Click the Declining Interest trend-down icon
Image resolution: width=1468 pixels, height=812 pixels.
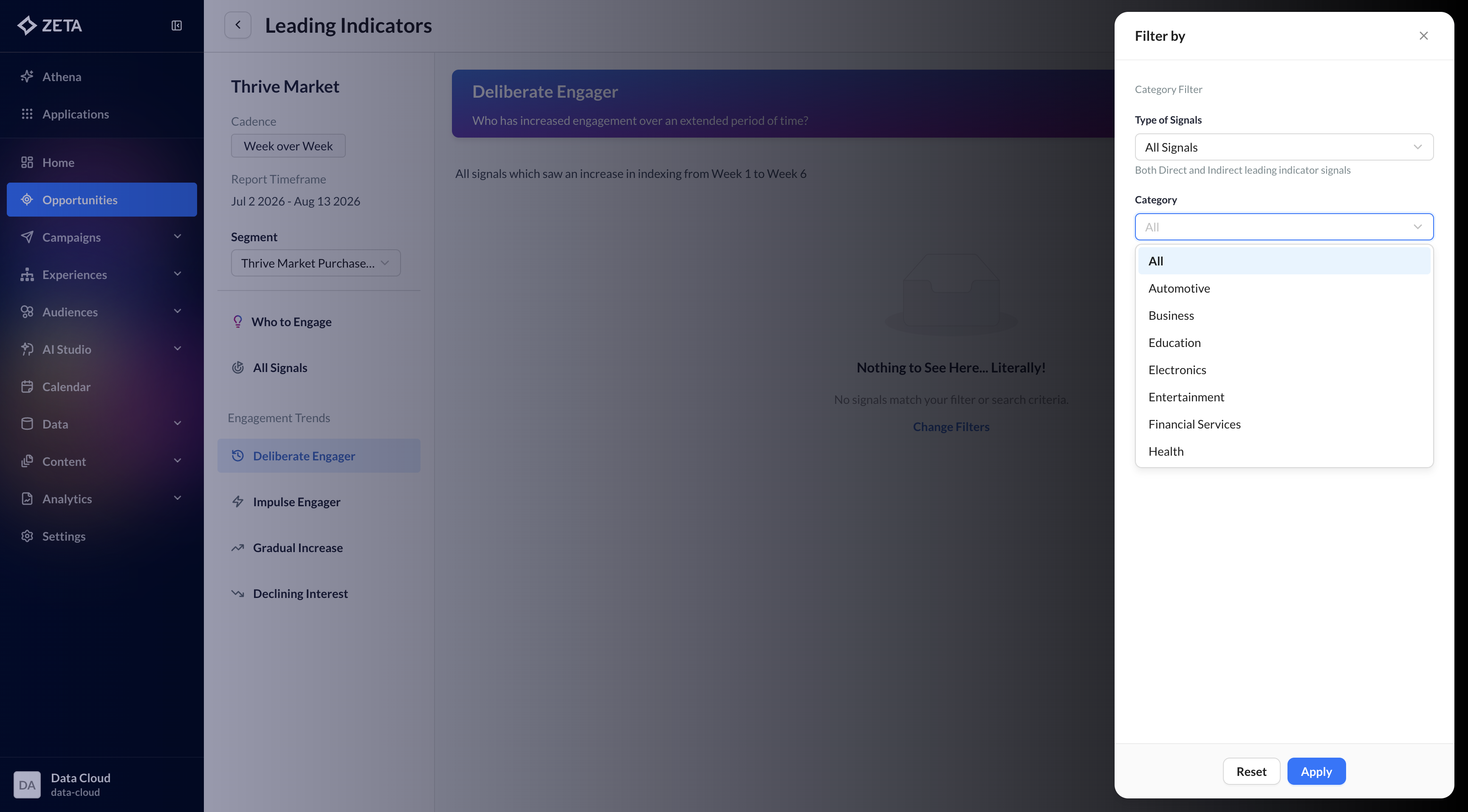(237, 594)
